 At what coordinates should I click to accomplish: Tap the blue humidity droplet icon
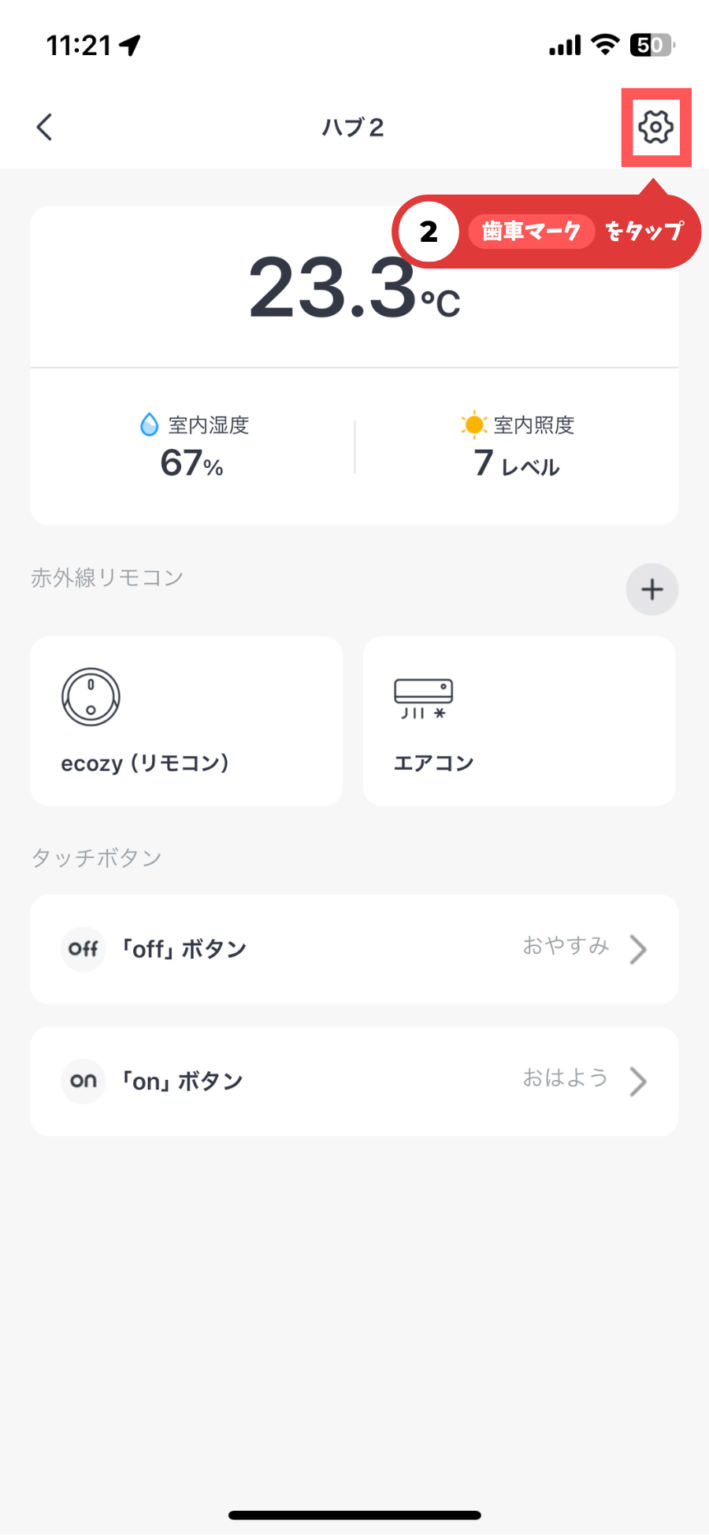coord(149,425)
